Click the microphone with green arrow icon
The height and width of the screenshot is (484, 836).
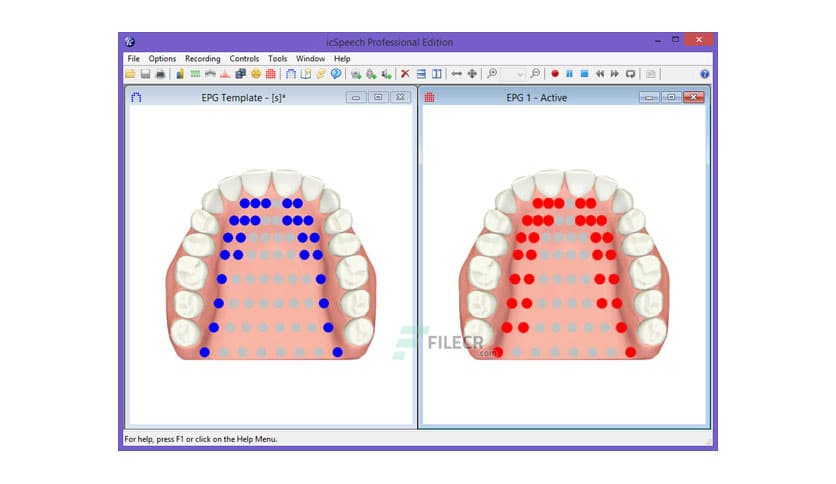(371, 74)
